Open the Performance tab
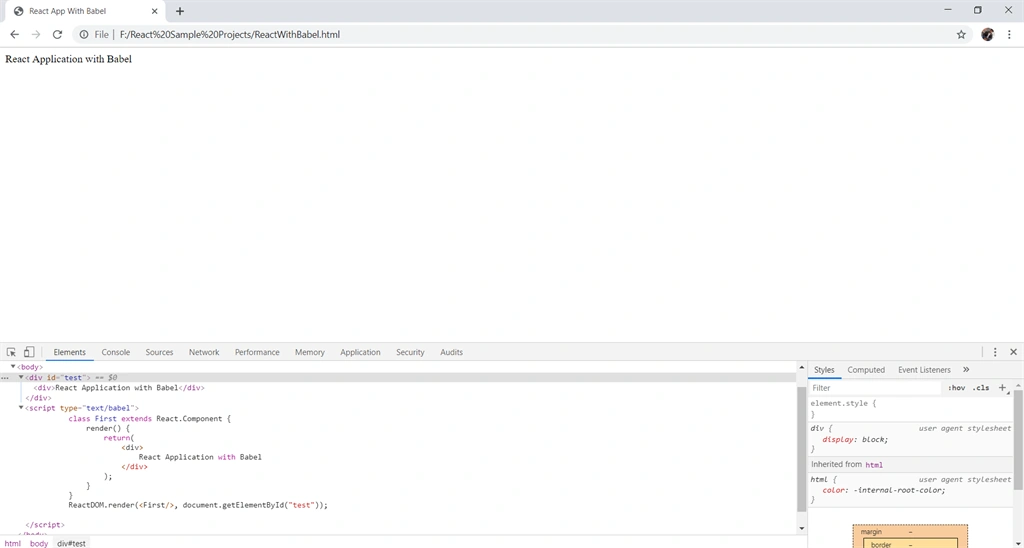The height and width of the screenshot is (548, 1024). coord(257,352)
